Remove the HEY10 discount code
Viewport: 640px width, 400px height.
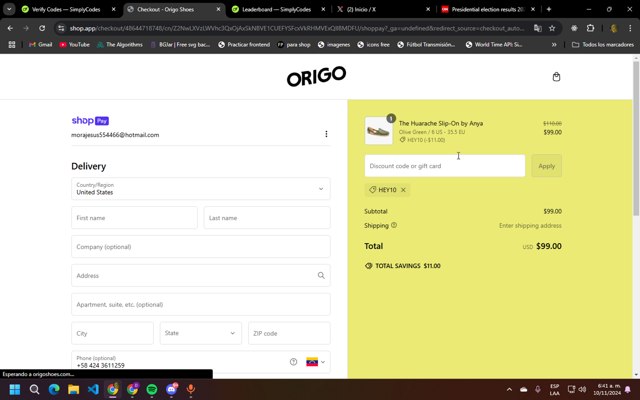(403, 190)
